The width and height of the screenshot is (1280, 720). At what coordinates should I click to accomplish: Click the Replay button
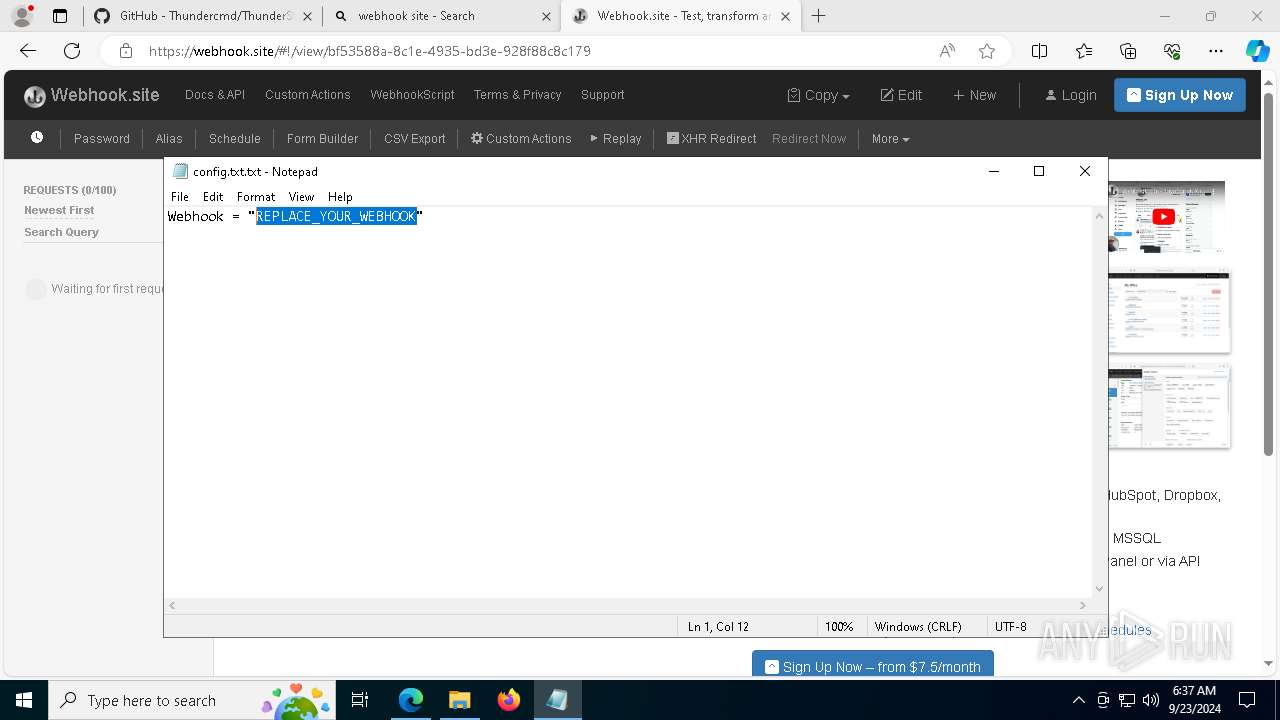pyautogui.click(x=616, y=139)
